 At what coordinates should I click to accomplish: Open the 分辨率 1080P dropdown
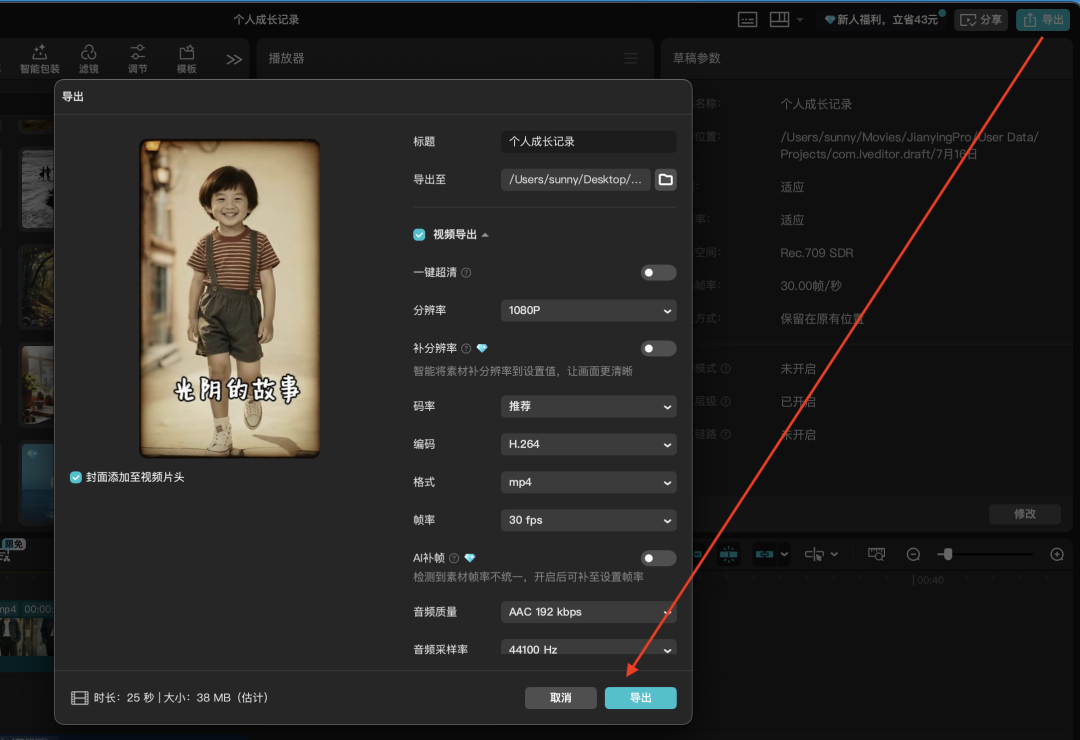[588, 311]
